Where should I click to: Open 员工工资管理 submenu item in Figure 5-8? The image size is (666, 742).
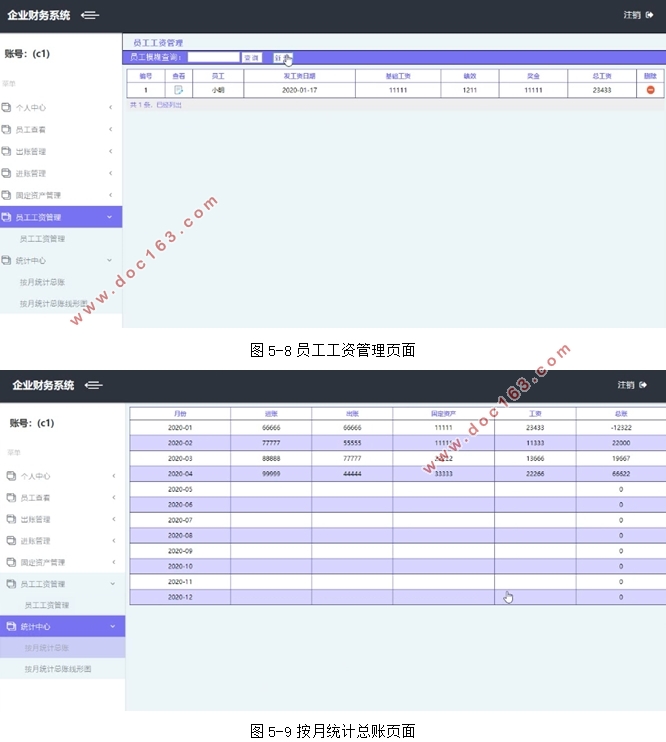(x=42, y=238)
